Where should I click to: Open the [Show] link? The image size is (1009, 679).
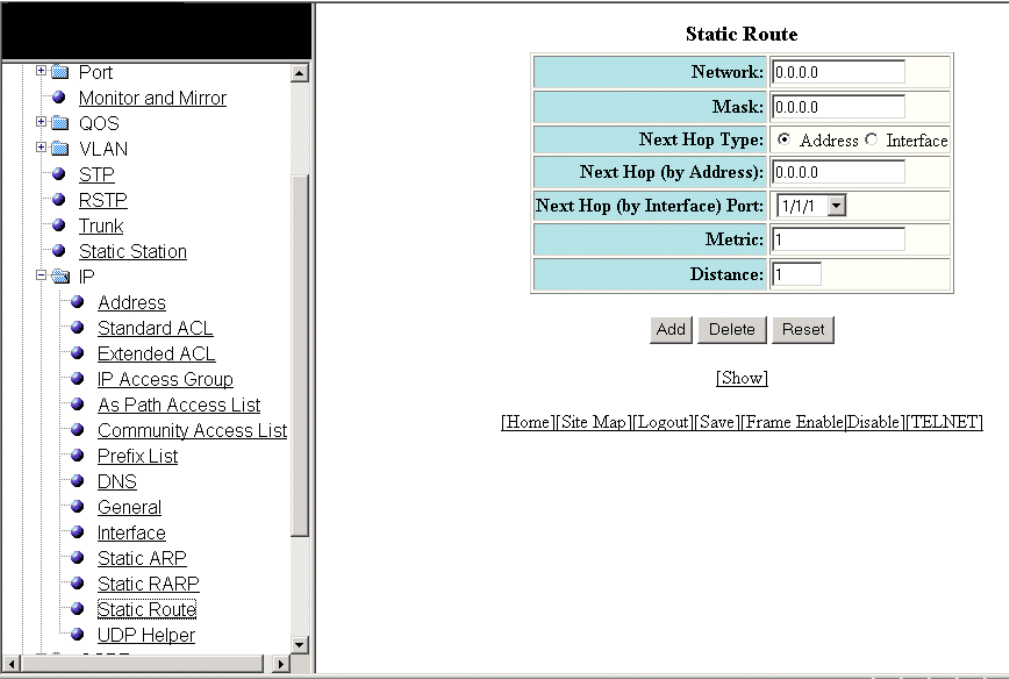click(742, 378)
